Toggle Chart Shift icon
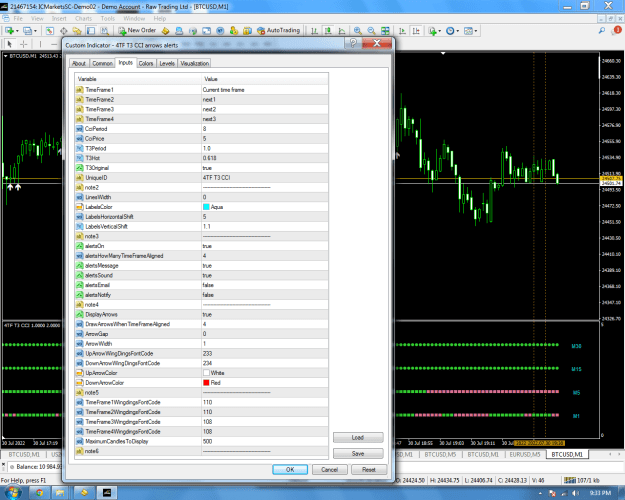This screenshot has height=500, width=625. [416, 31]
